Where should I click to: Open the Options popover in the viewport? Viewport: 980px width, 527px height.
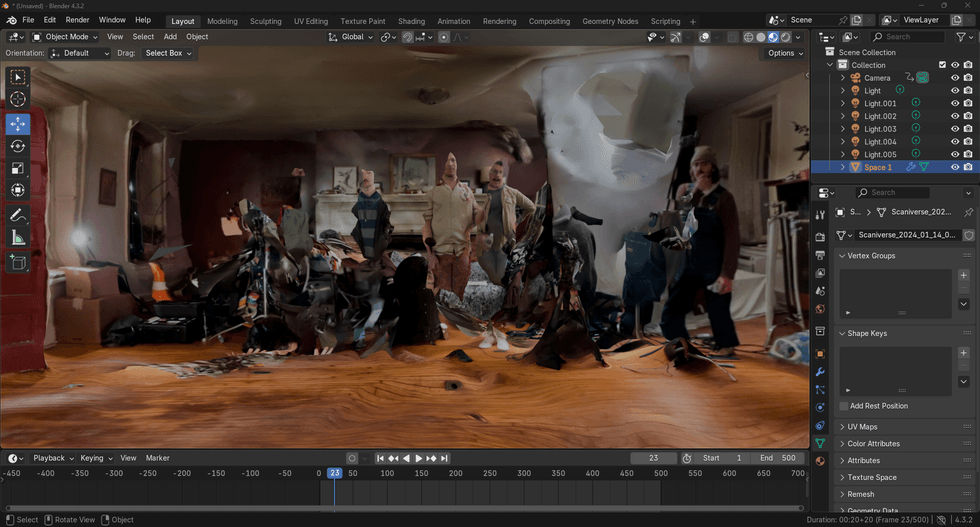coord(784,53)
